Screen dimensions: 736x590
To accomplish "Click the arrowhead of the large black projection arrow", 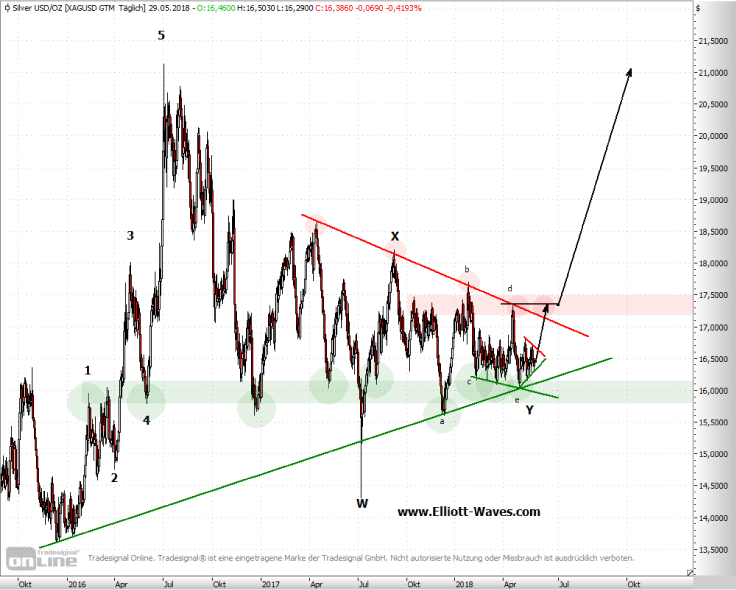I will [630, 72].
